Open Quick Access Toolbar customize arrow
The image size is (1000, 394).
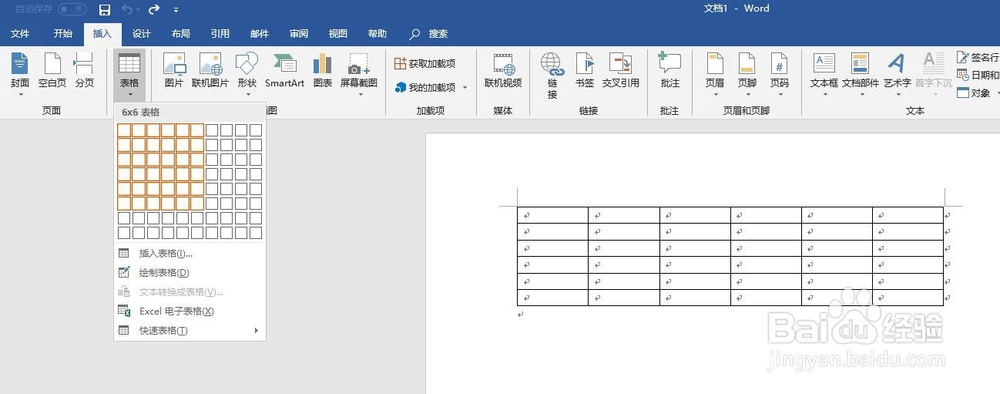point(176,10)
